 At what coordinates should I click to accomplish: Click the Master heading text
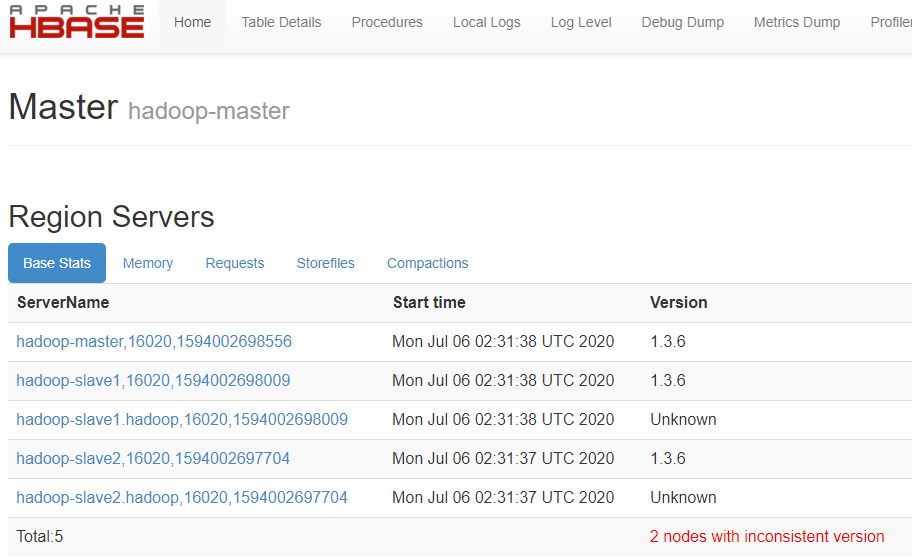coord(63,107)
